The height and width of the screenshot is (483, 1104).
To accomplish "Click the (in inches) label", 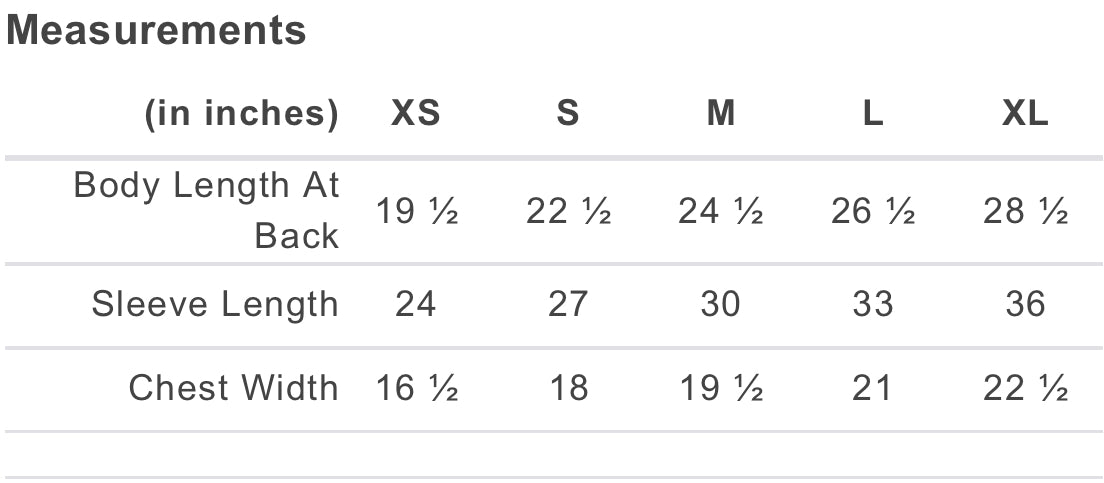I will pos(242,114).
